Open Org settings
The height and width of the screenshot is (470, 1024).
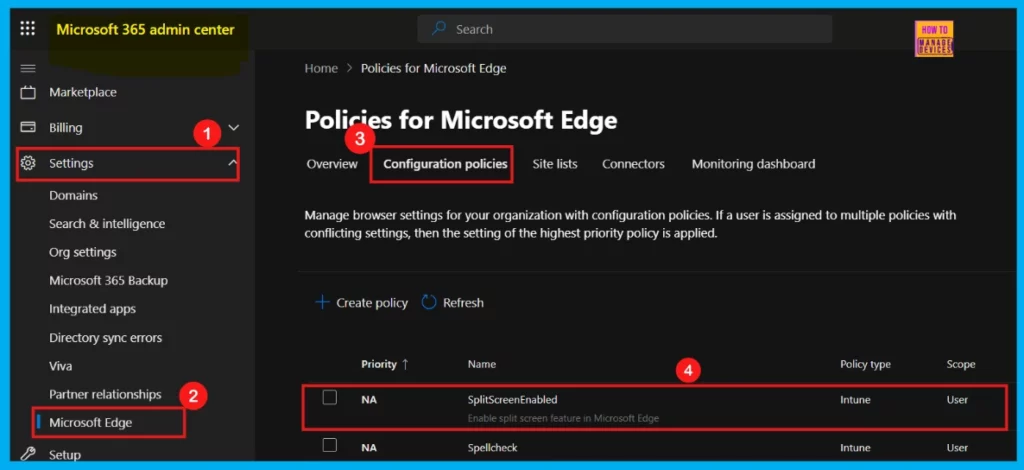(82, 252)
